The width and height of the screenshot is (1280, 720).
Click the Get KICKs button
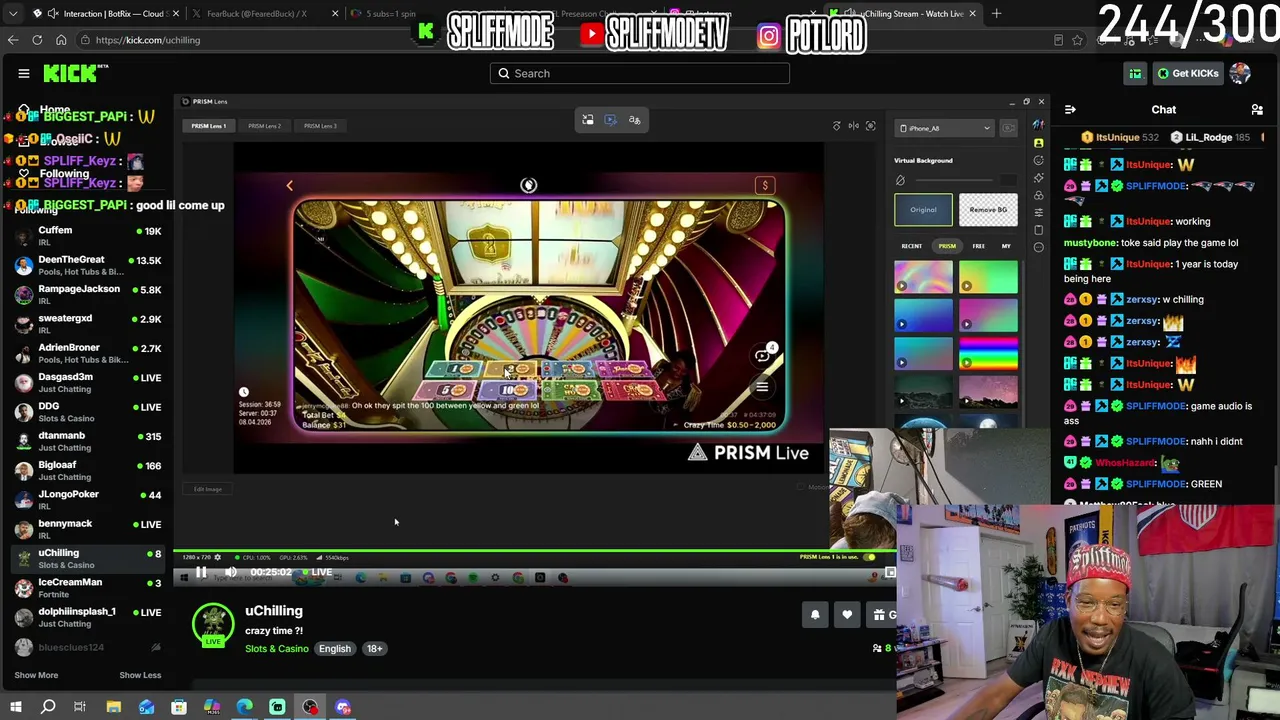coord(1188,73)
